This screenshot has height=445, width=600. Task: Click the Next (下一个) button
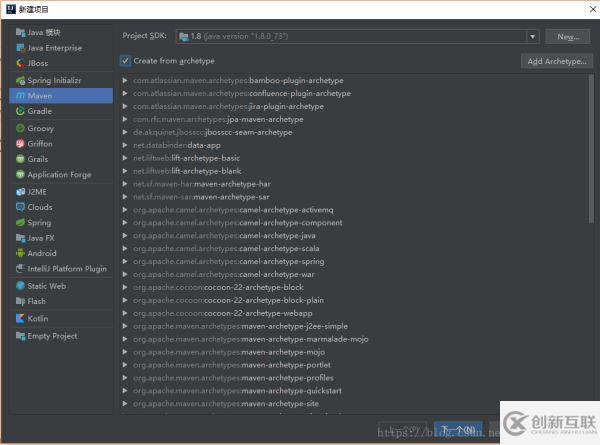pyautogui.click(x=458, y=430)
